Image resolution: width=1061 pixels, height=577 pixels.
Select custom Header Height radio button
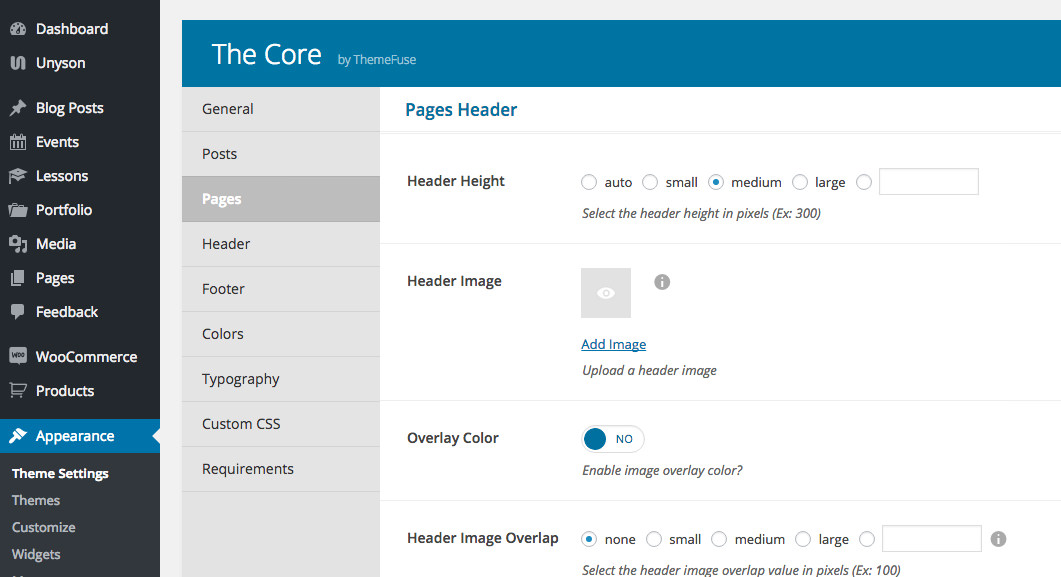click(x=863, y=182)
